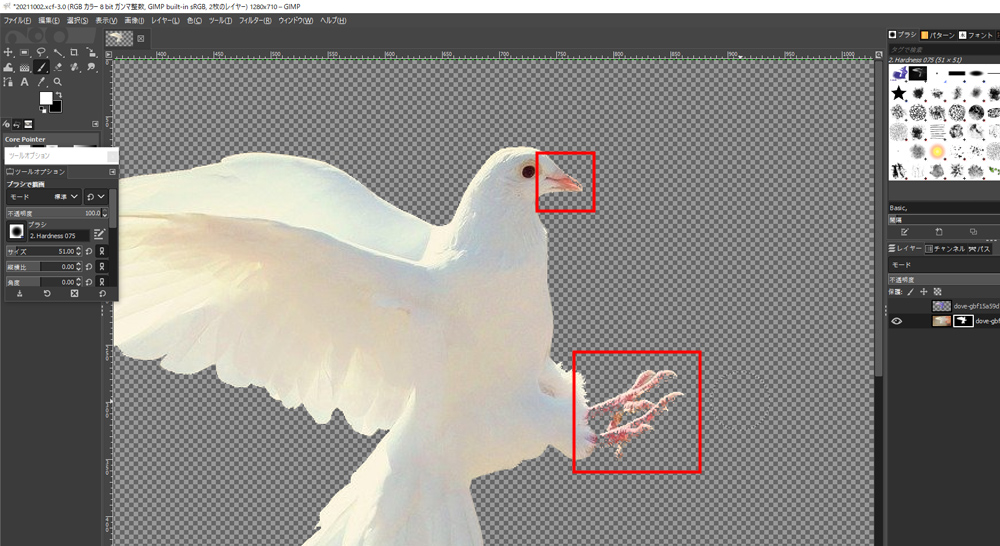Adjust the サイズ slider showing 51.00
Viewport: 1000px width, 546px height.
point(45,251)
